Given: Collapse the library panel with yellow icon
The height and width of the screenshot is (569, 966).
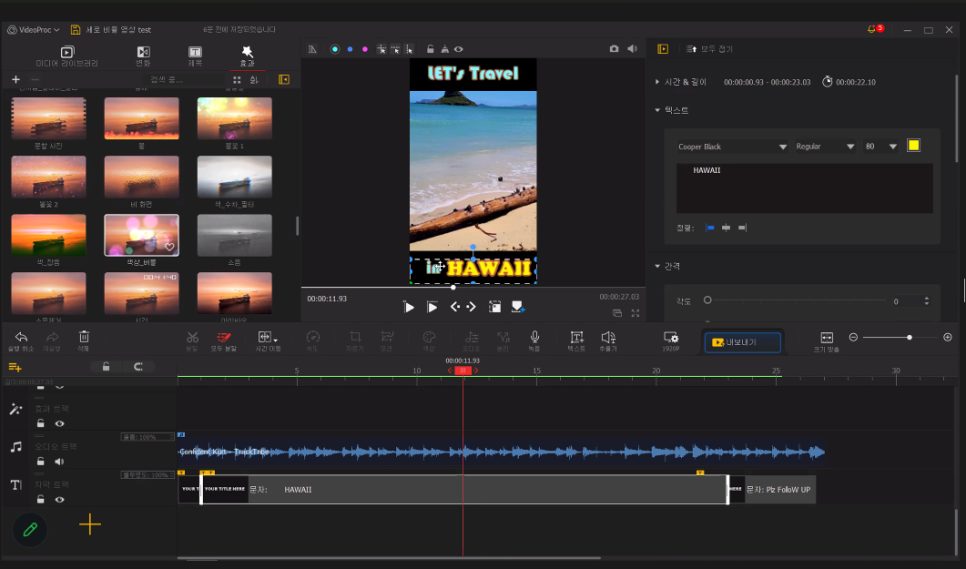Looking at the screenshot, I should click(284, 79).
